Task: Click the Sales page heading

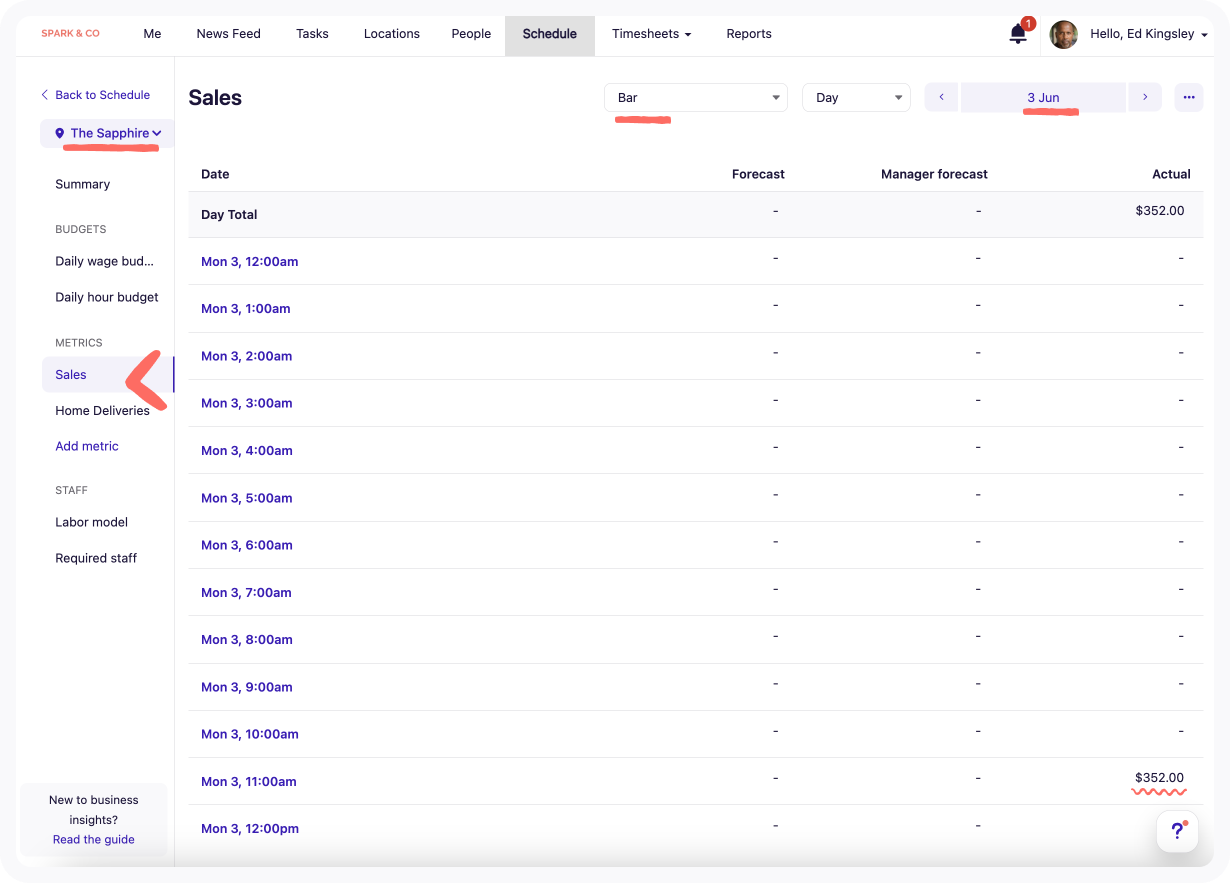Action: 215,97
